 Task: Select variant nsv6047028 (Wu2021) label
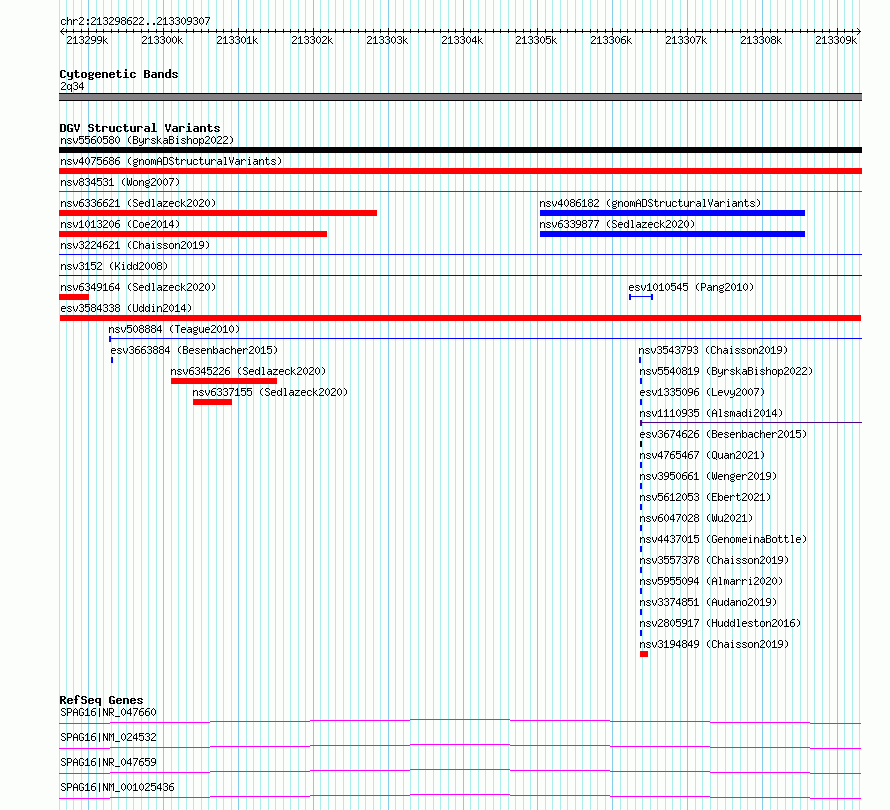coord(696,518)
